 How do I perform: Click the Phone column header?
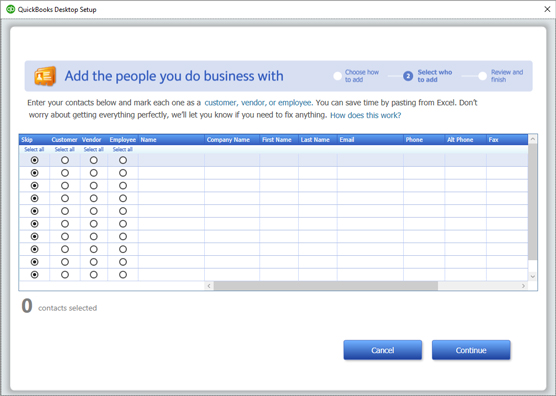coord(424,140)
